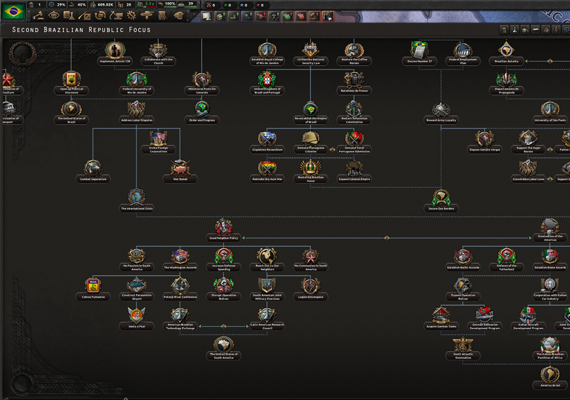
Task: Open the recruit and deploy tank icon
Action: point(147,16)
